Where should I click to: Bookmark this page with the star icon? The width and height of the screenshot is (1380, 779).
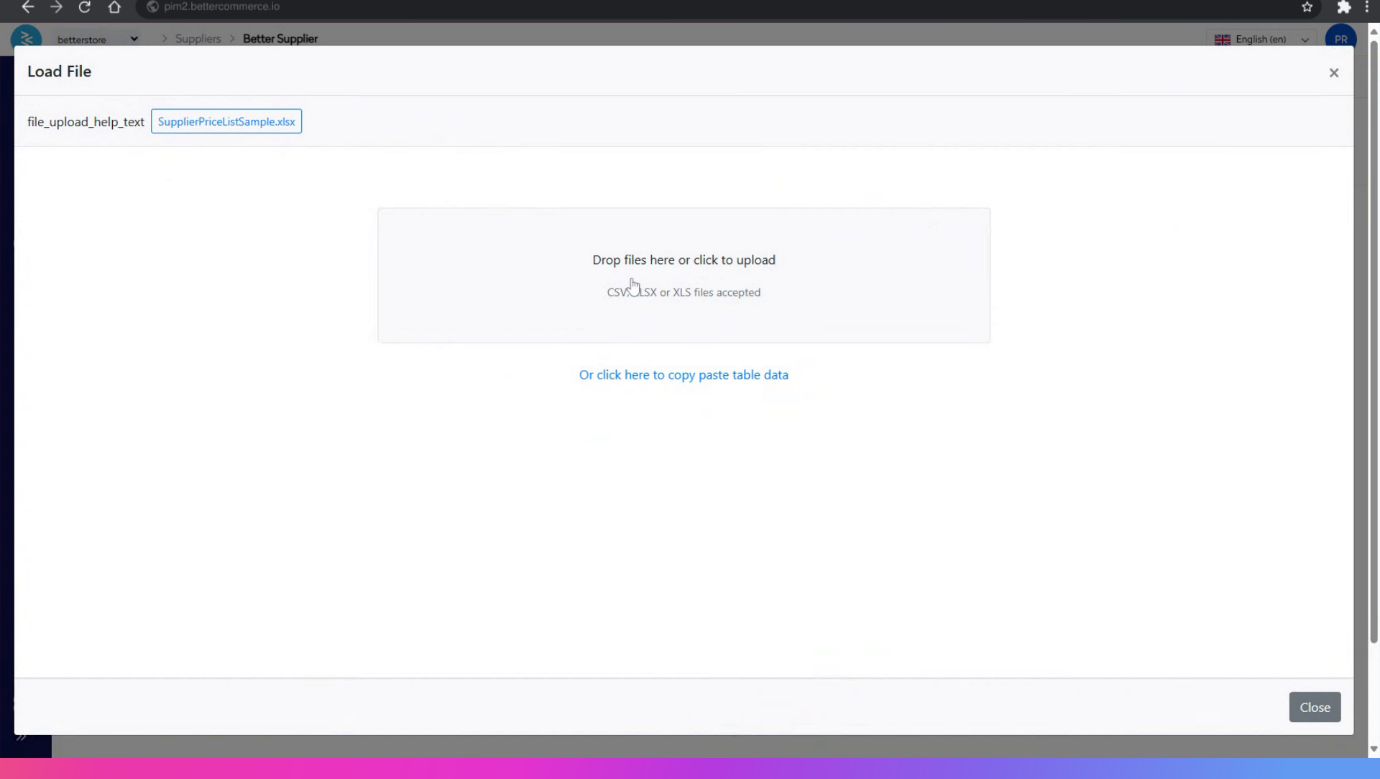point(1307,7)
